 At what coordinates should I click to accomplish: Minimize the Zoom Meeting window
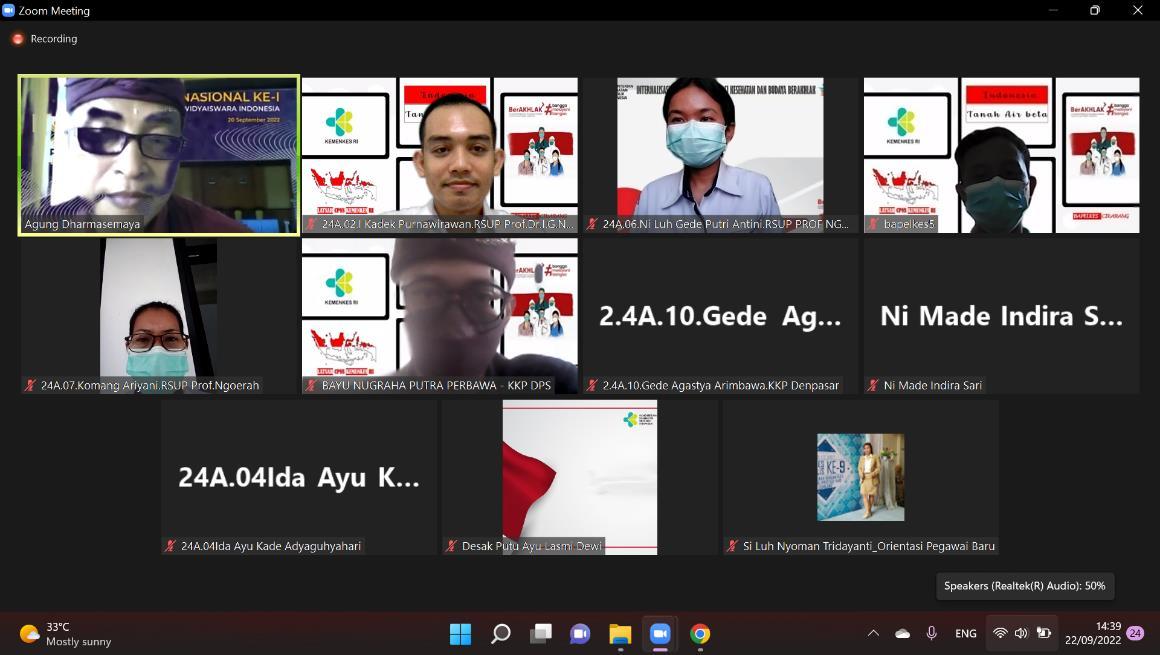pyautogui.click(x=1053, y=10)
